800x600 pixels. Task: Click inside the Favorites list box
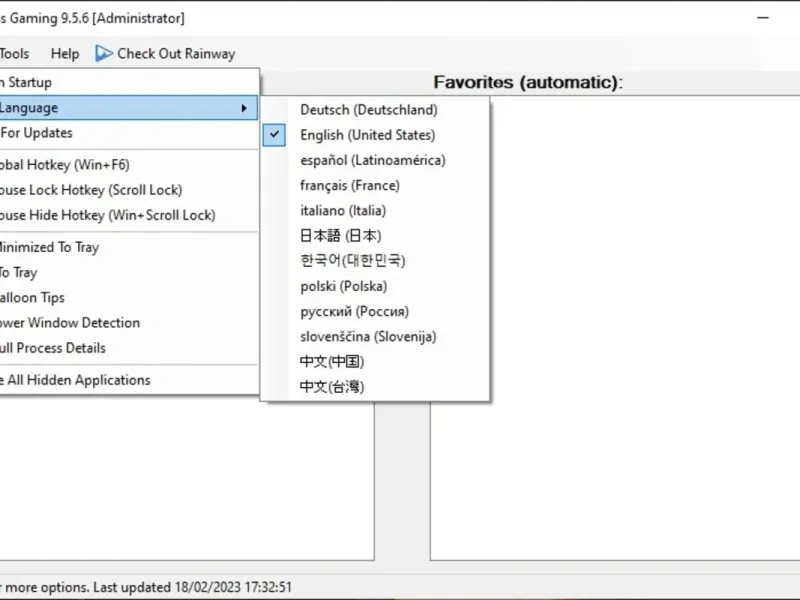[x=615, y=328]
